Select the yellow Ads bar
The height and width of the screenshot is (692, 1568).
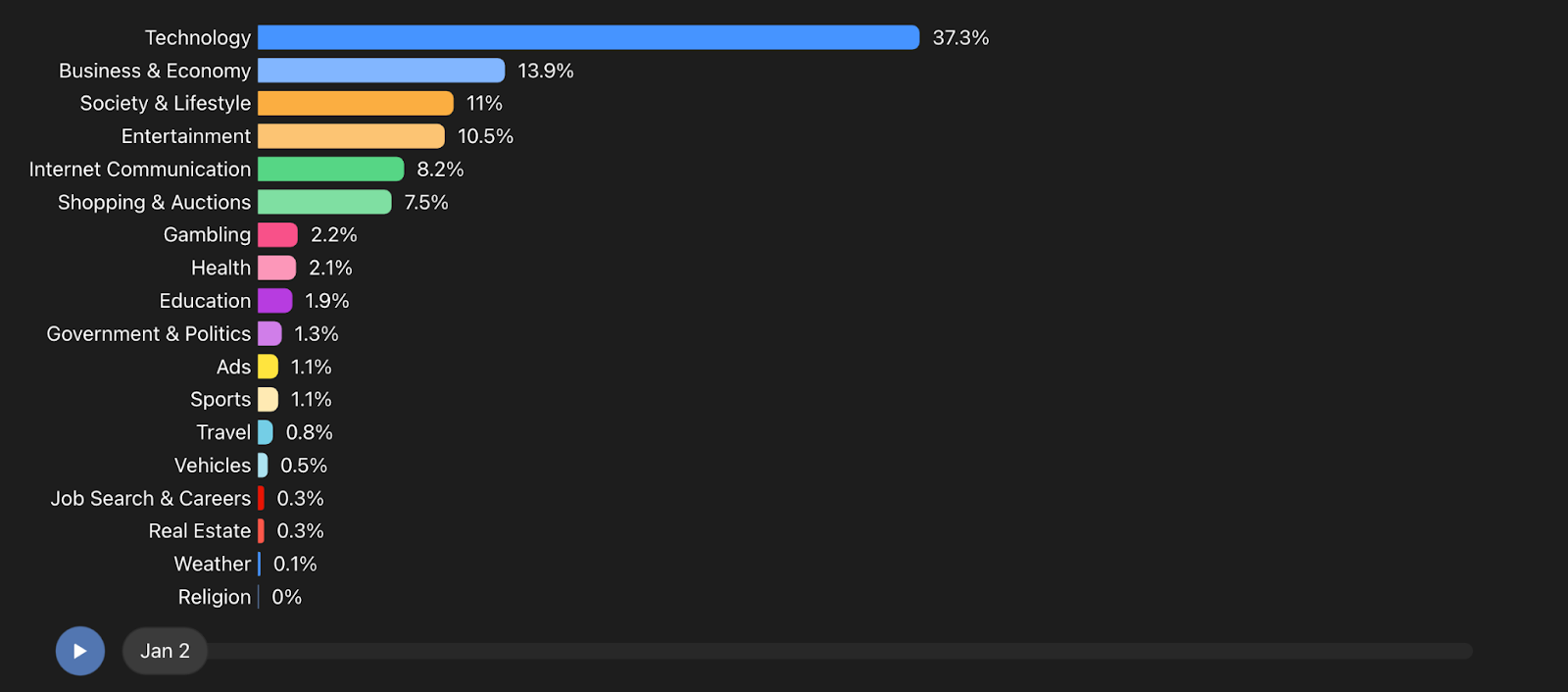pyautogui.click(x=268, y=367)
